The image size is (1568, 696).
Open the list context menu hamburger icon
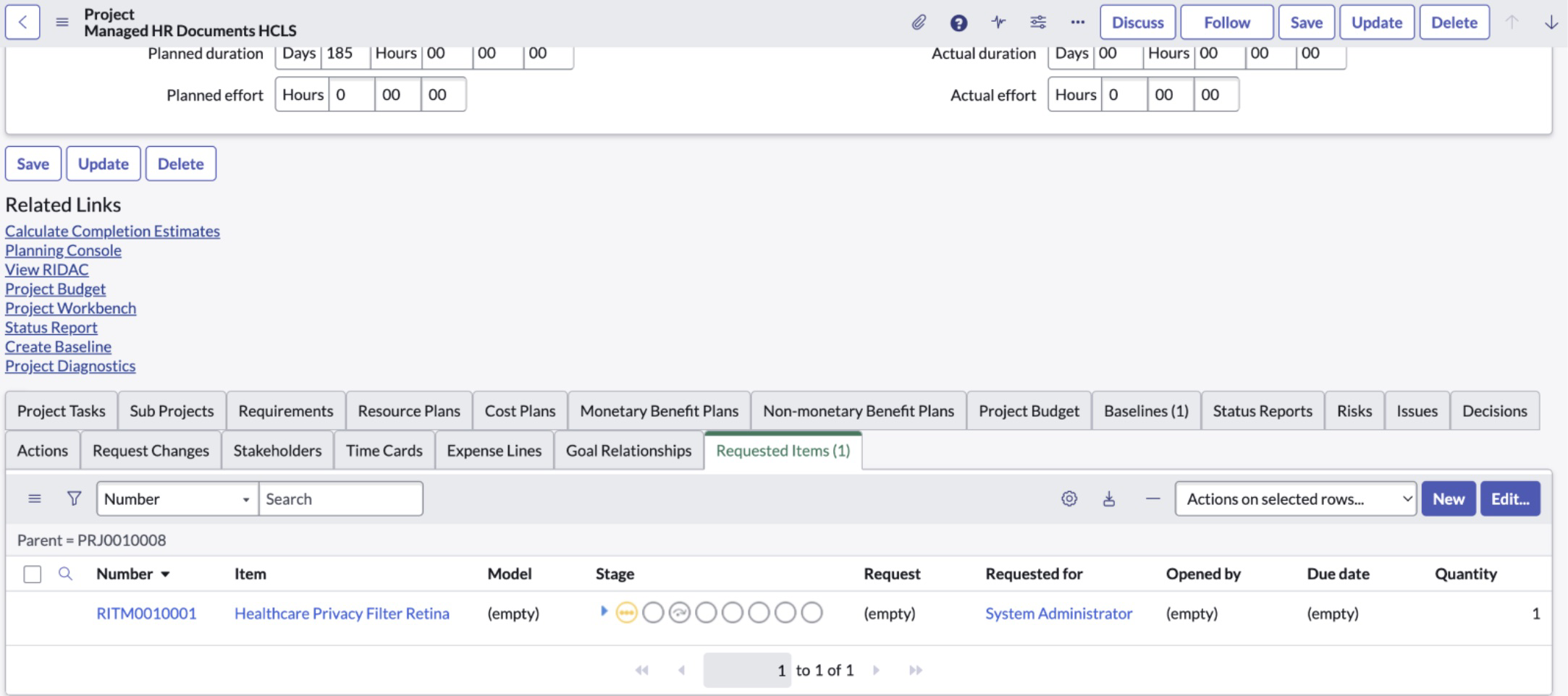[x=33, y=498]
